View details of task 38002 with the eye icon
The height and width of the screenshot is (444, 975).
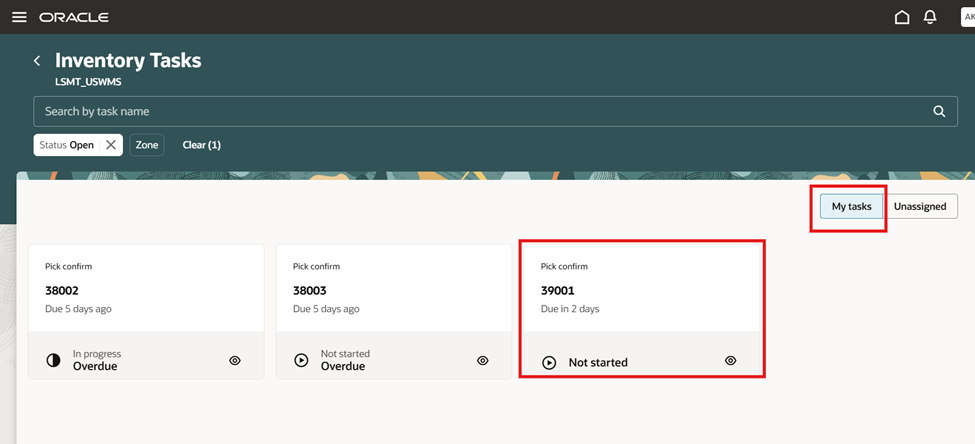click(x=234, y=360)
